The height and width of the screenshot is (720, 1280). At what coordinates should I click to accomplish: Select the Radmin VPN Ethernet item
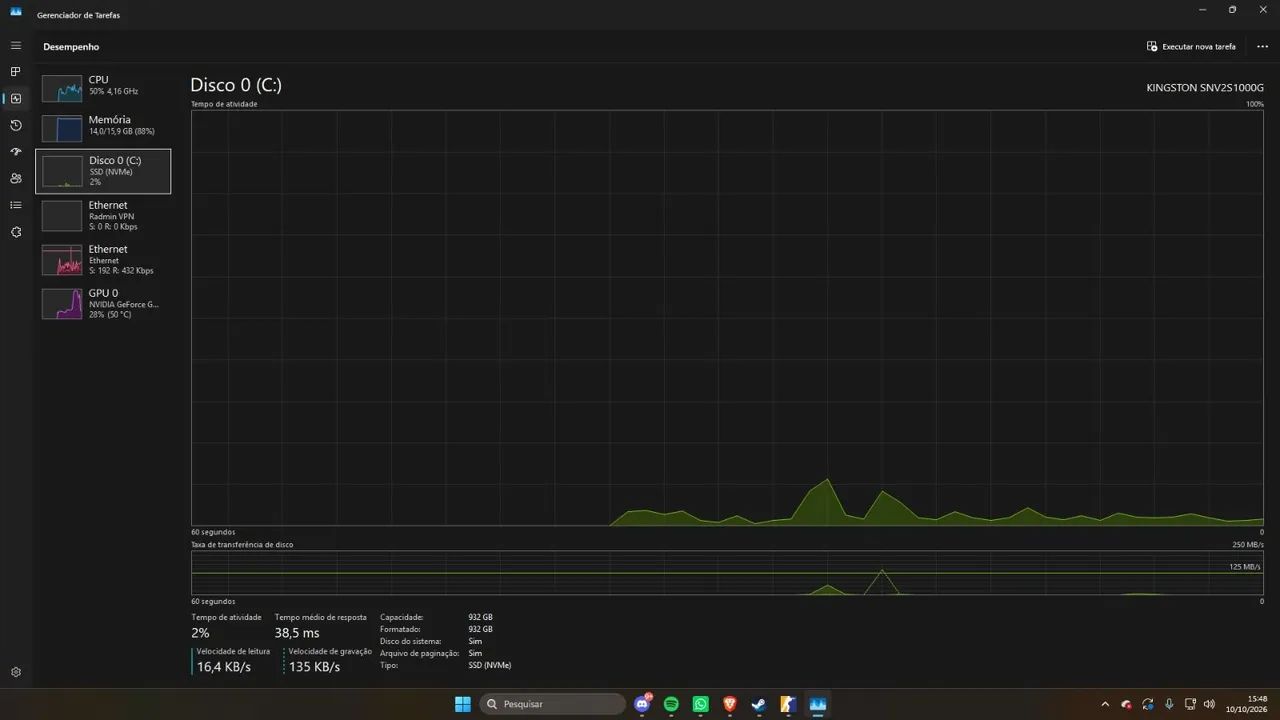coord(103,215)
